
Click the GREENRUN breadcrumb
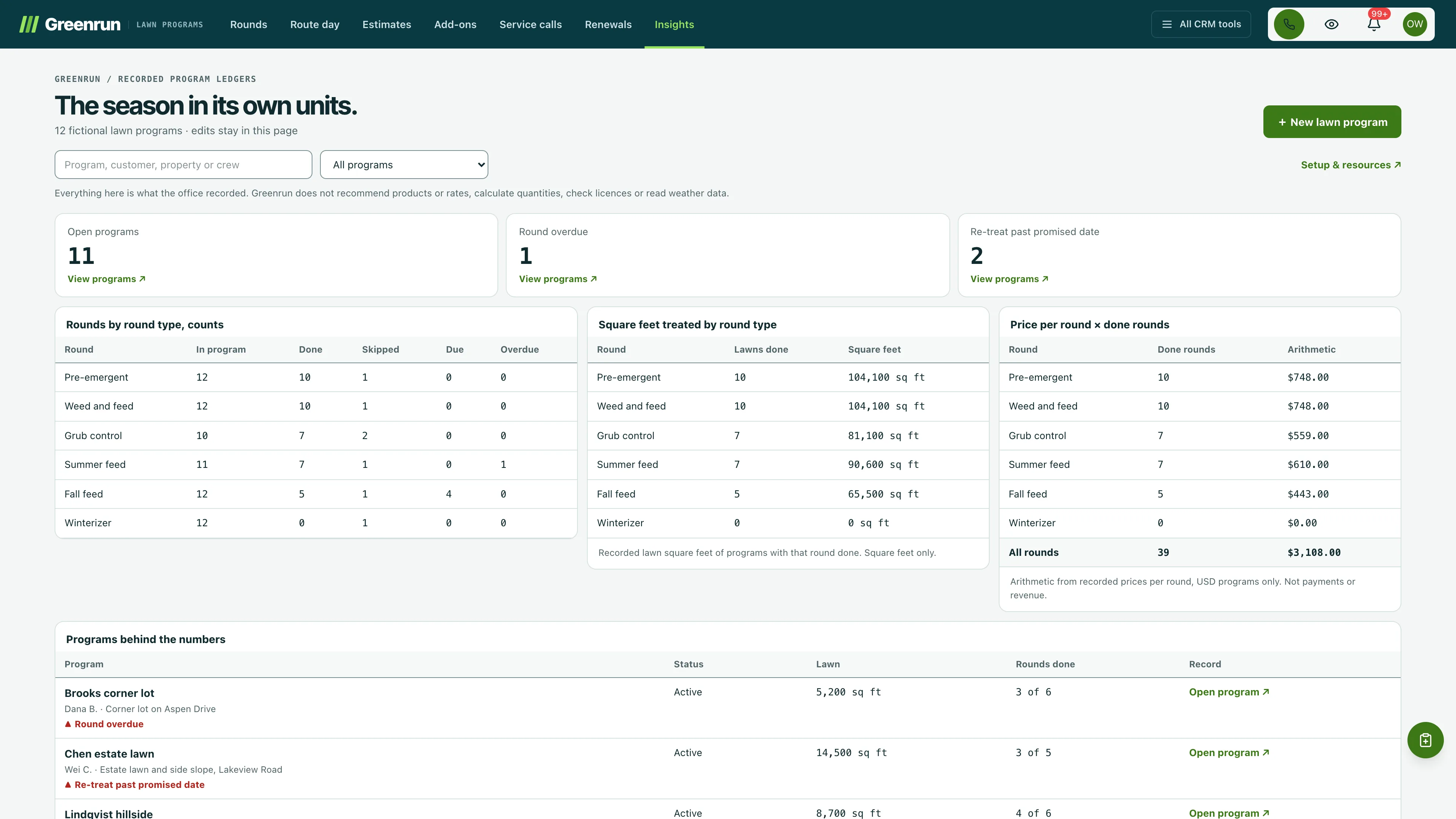coord(77,79)
